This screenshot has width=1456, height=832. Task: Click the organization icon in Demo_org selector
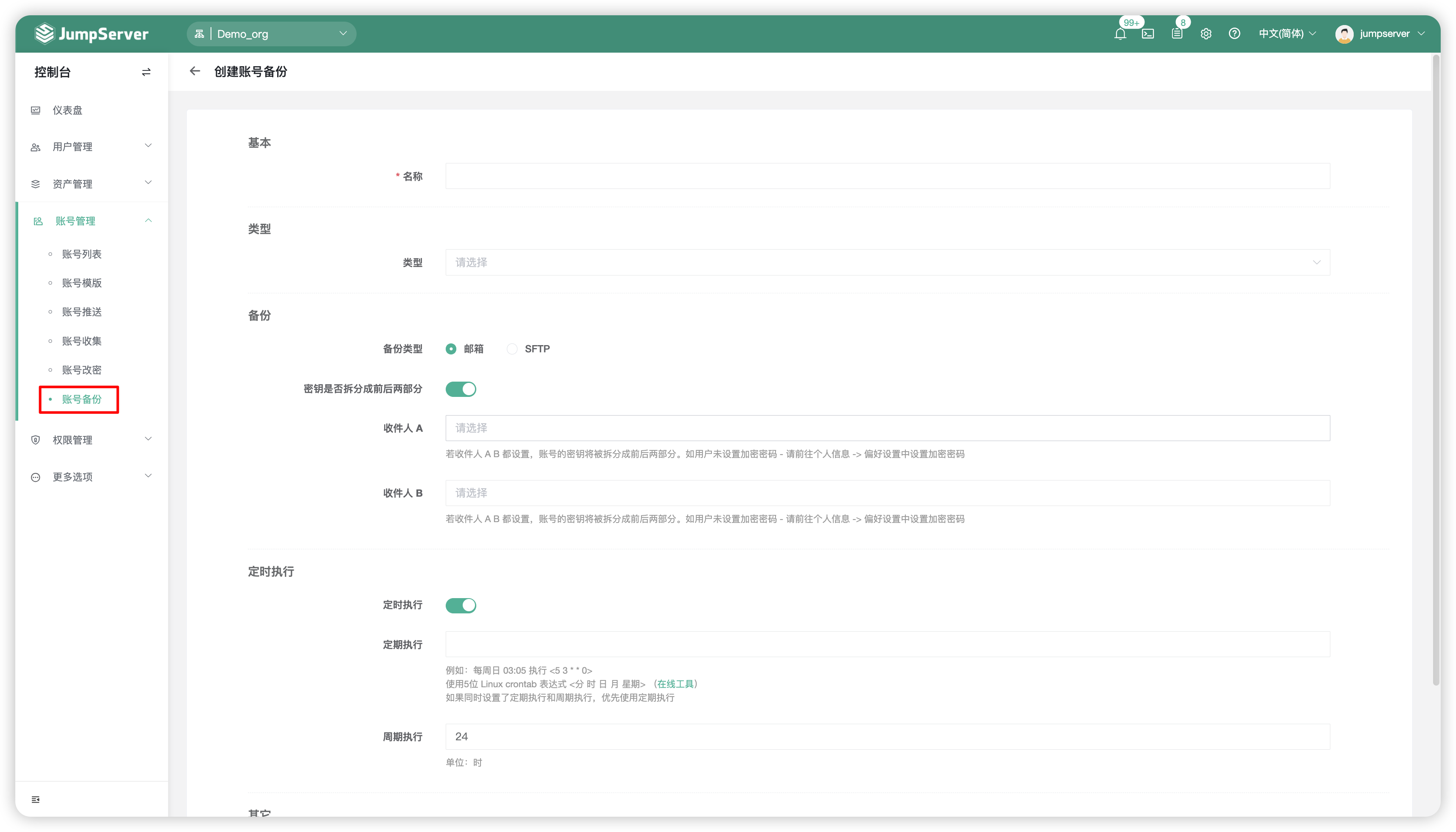(x=199, y=34)
